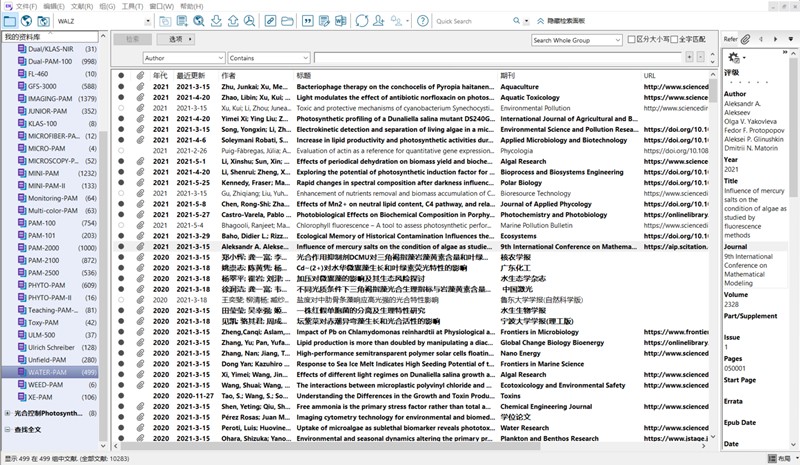Click the help question mark toolbar icon
Viewport: 800px width, 465px height.
(424, 21)
